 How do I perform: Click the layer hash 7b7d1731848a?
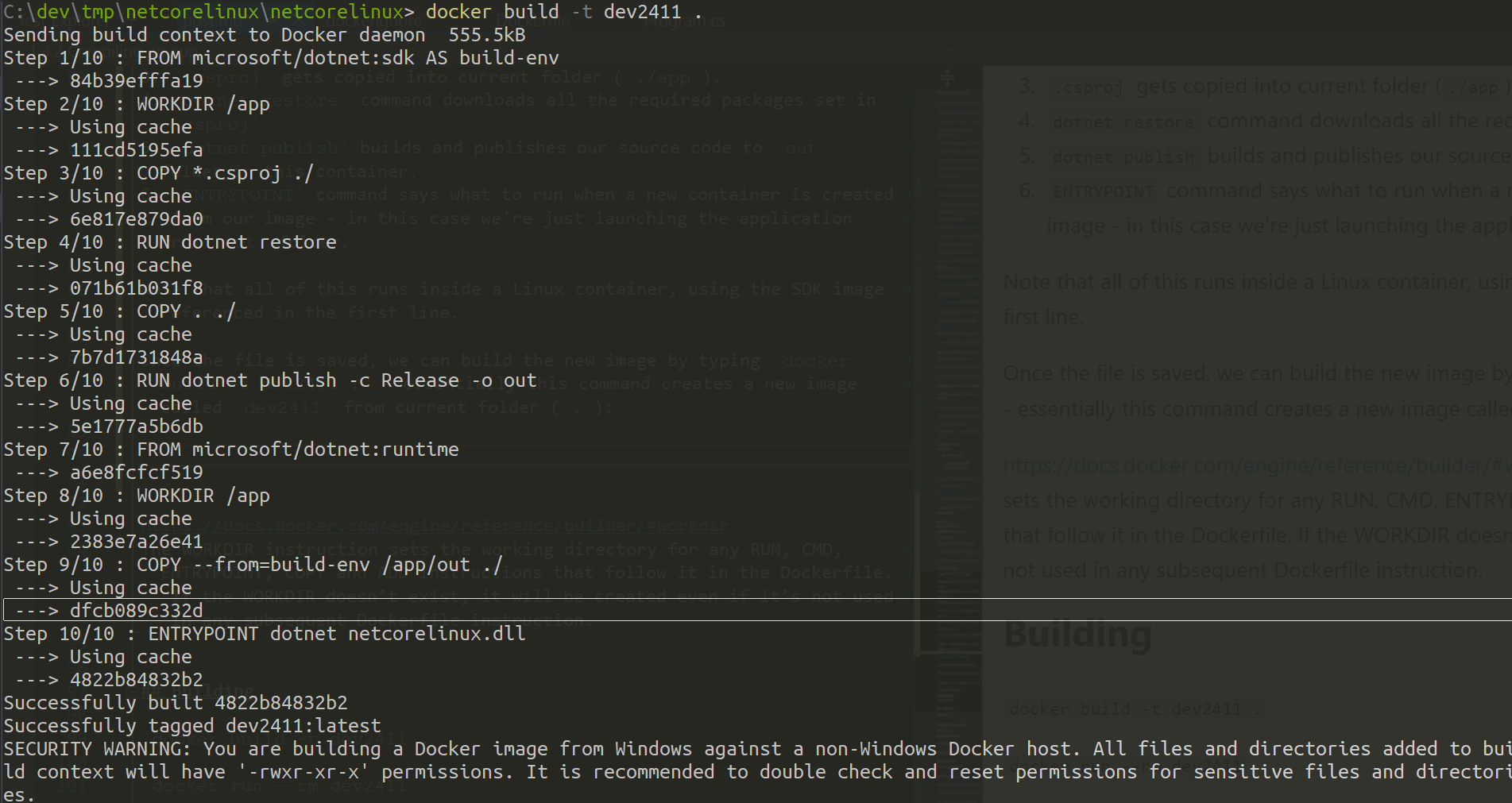coord(136,357)
